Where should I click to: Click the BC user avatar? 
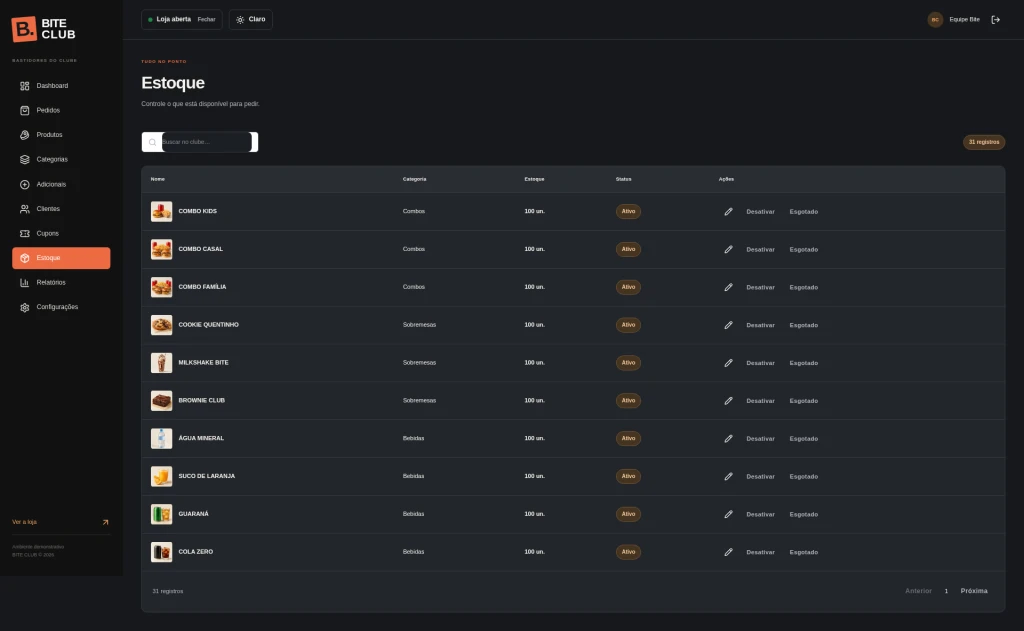pos(935,20)
